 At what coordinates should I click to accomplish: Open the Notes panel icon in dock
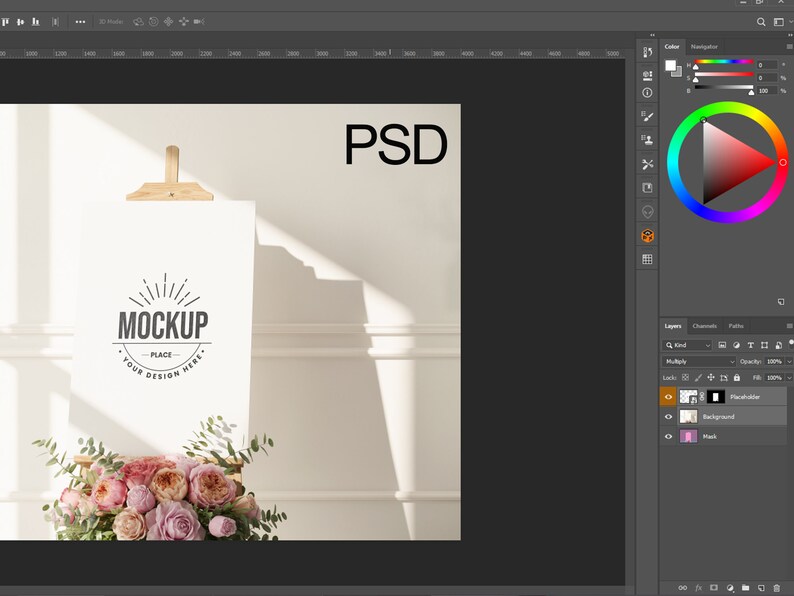click(x=647, y=188)
